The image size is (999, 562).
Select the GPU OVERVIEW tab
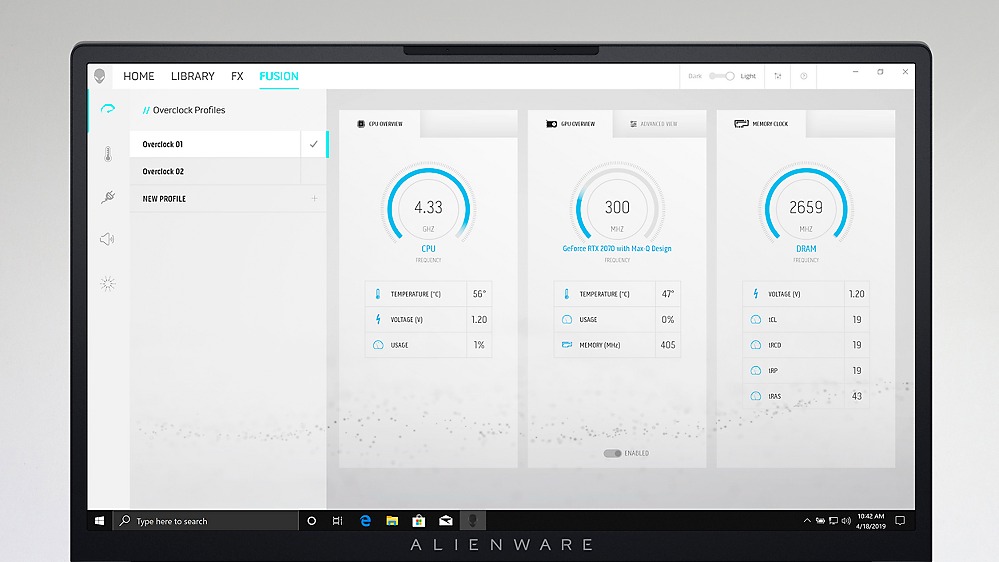[x=570, y=124]
